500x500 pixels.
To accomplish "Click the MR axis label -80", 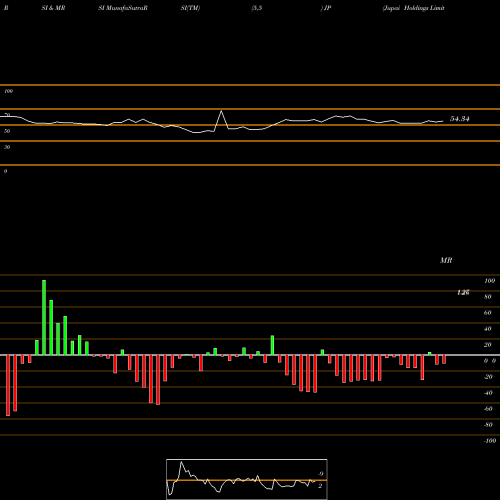I will (x=488, y=425).
